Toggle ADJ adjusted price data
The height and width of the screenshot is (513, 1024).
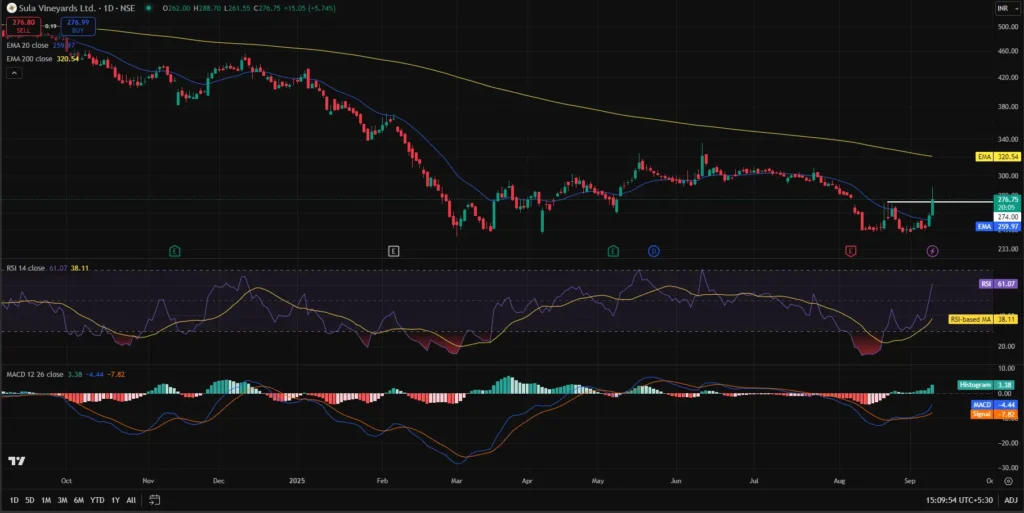coord(1011,499)
